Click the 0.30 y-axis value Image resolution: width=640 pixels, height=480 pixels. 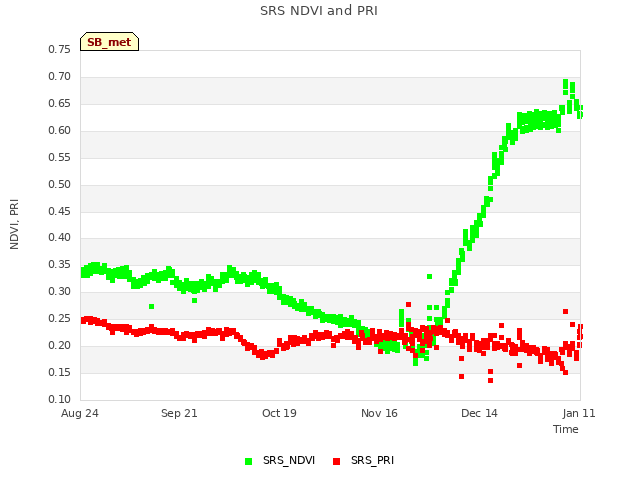(x=60, y=291)
